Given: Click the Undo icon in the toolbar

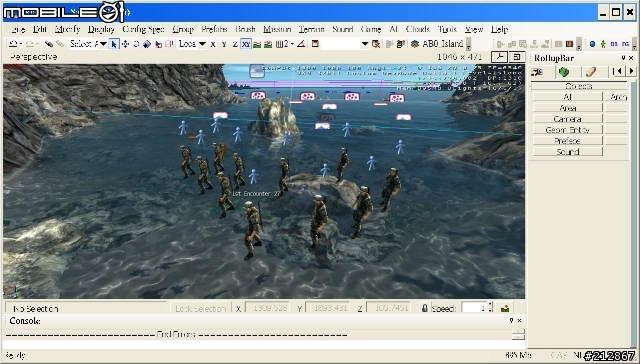Looking at the screenshot, I should [13, 44].
